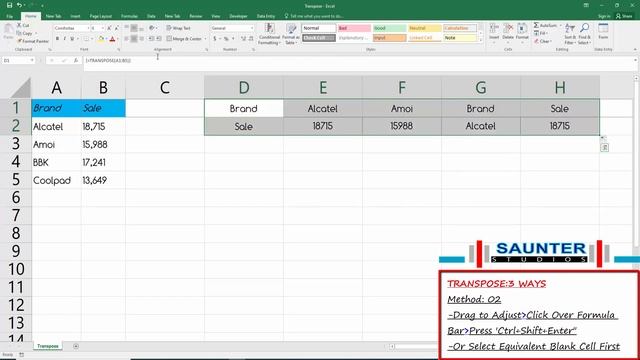
Task: Undo the last action
Action: click(x=19, y=5)
